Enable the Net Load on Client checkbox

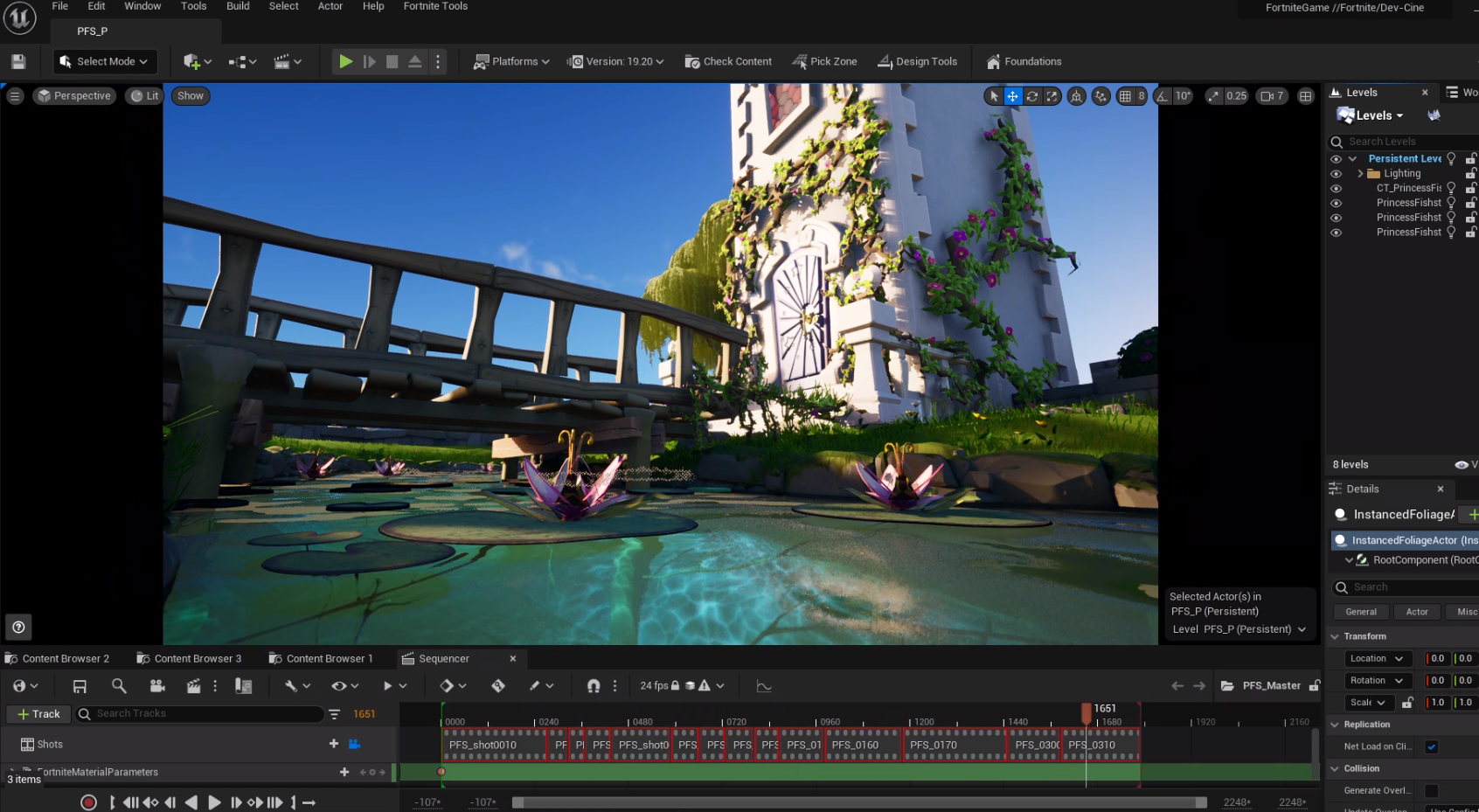pos(1431,746)
